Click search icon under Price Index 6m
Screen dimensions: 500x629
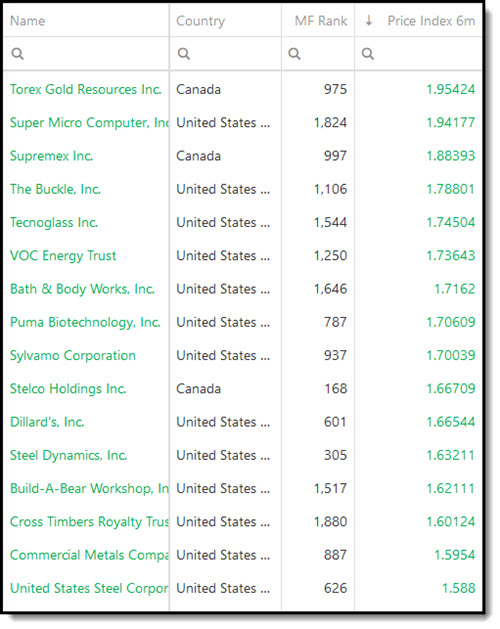(x=368, y=53)
